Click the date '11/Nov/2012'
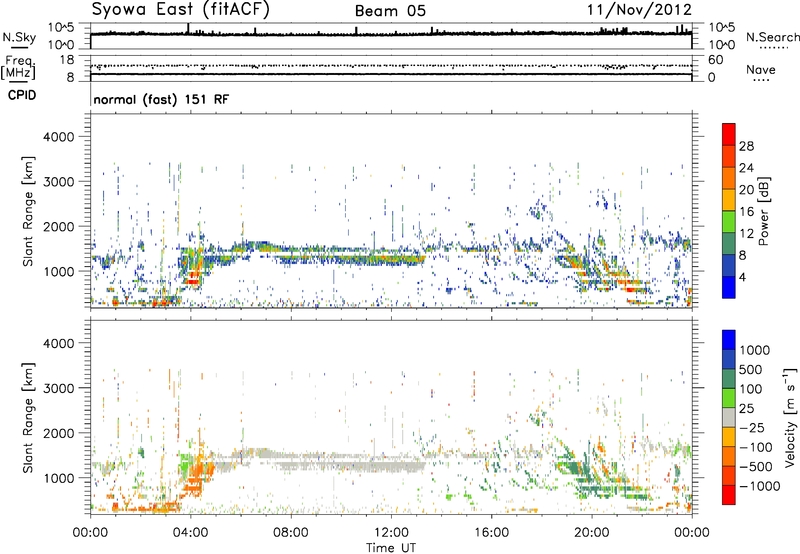 coord(639,10)
